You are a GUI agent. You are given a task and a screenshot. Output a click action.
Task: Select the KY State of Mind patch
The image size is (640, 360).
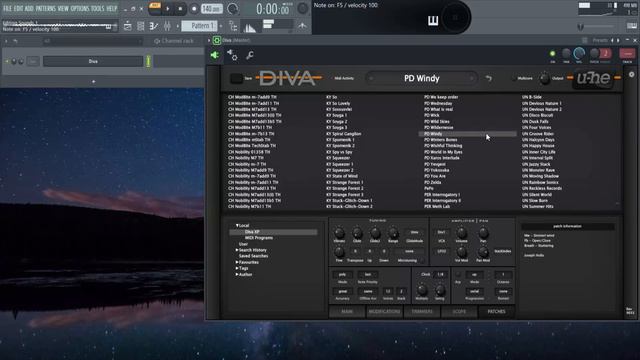pos(342,176)
